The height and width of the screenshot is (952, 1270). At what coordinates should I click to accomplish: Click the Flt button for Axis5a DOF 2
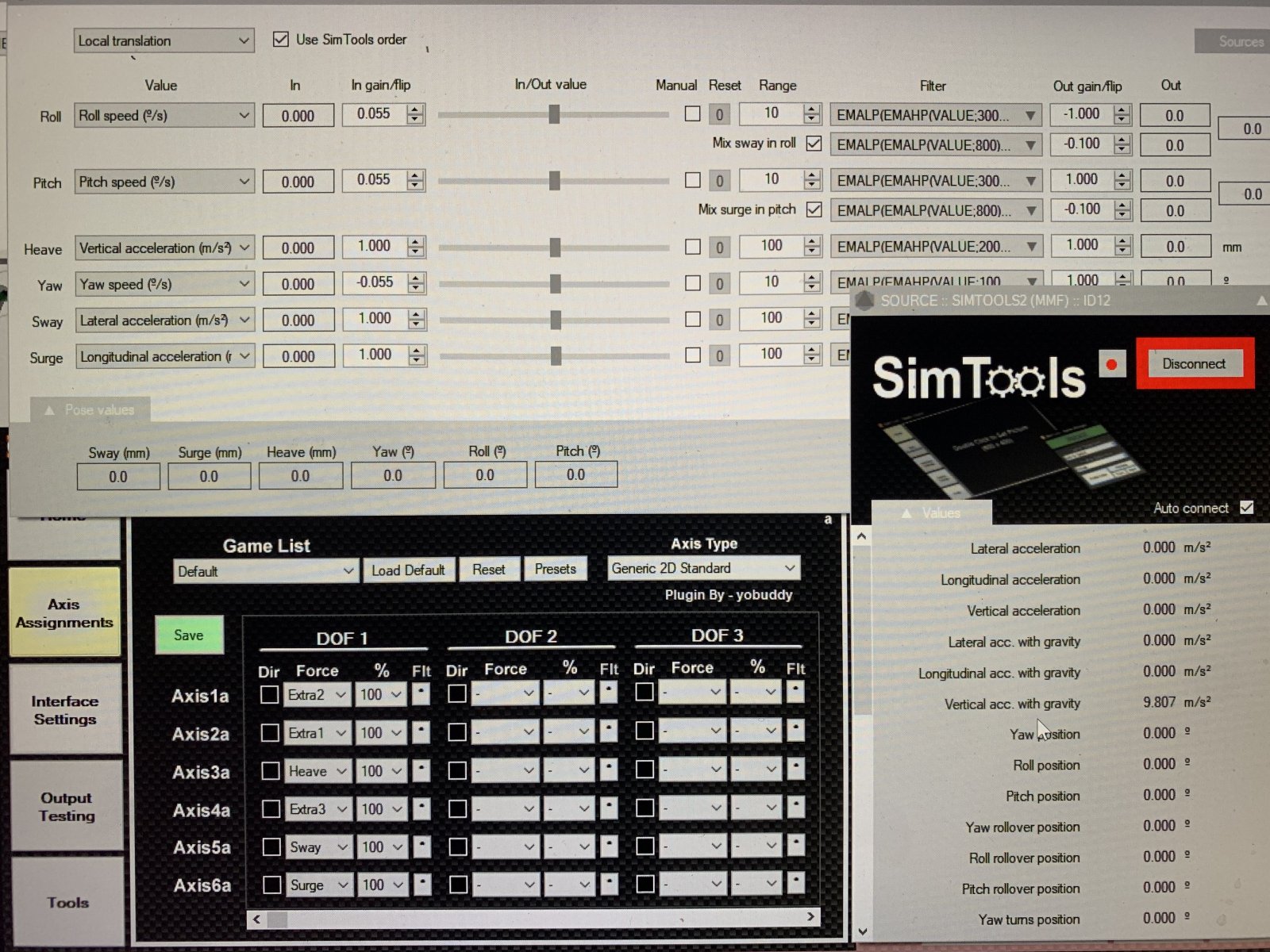click(610, 845)
